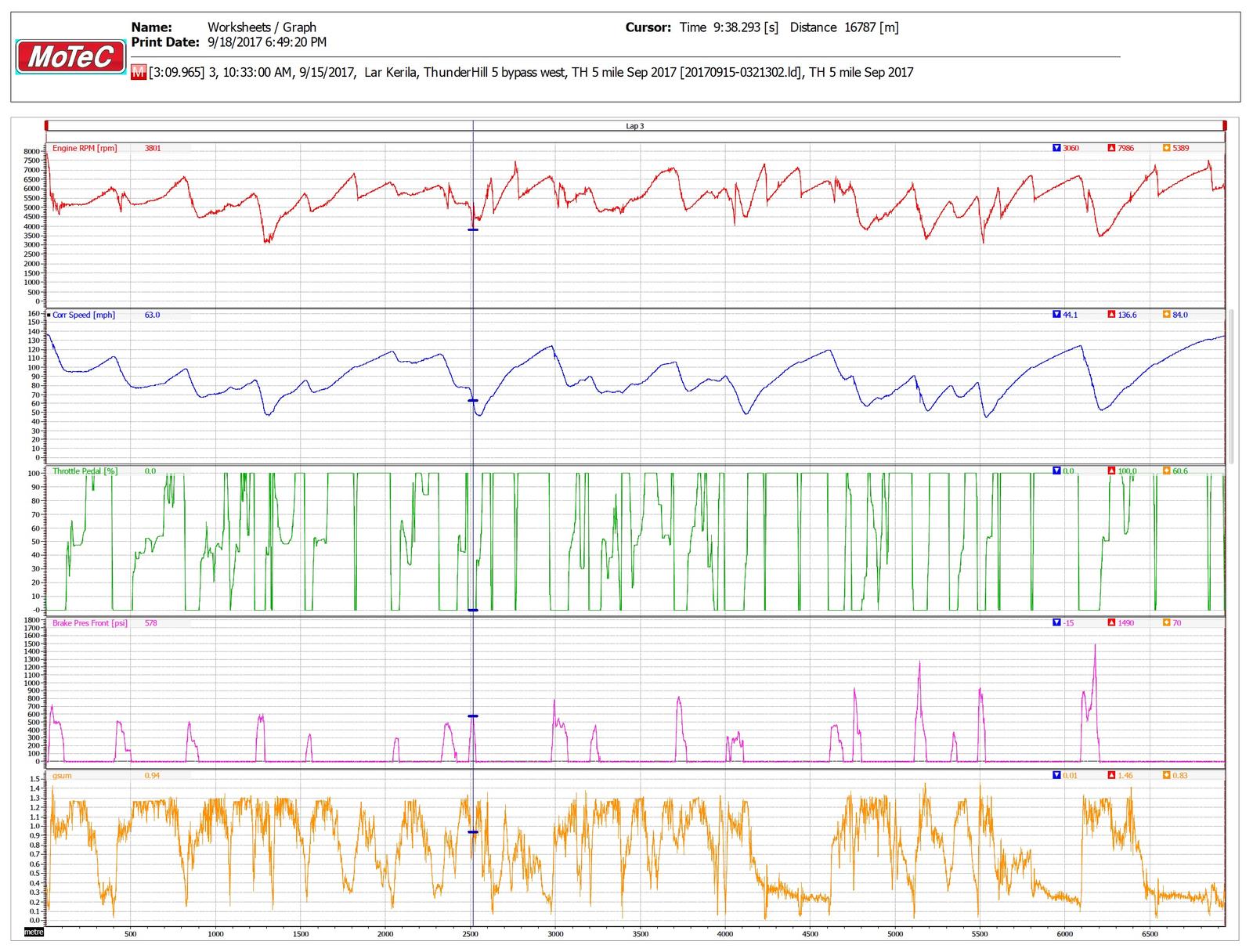
Task: Click the gsum max value 1.46
Action: coord(1125,776)
